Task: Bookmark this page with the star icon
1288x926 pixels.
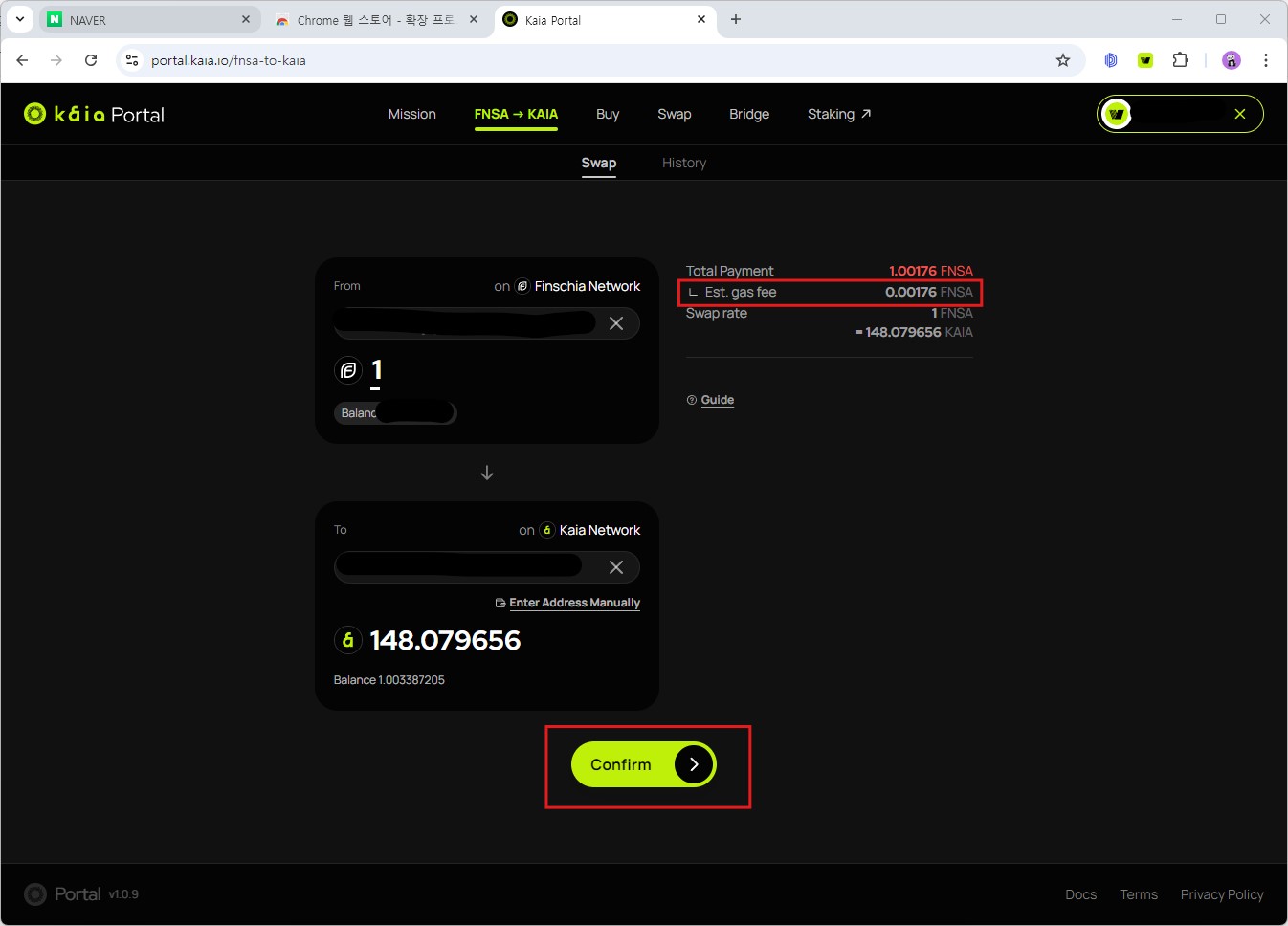Action: pos(1063,60)
